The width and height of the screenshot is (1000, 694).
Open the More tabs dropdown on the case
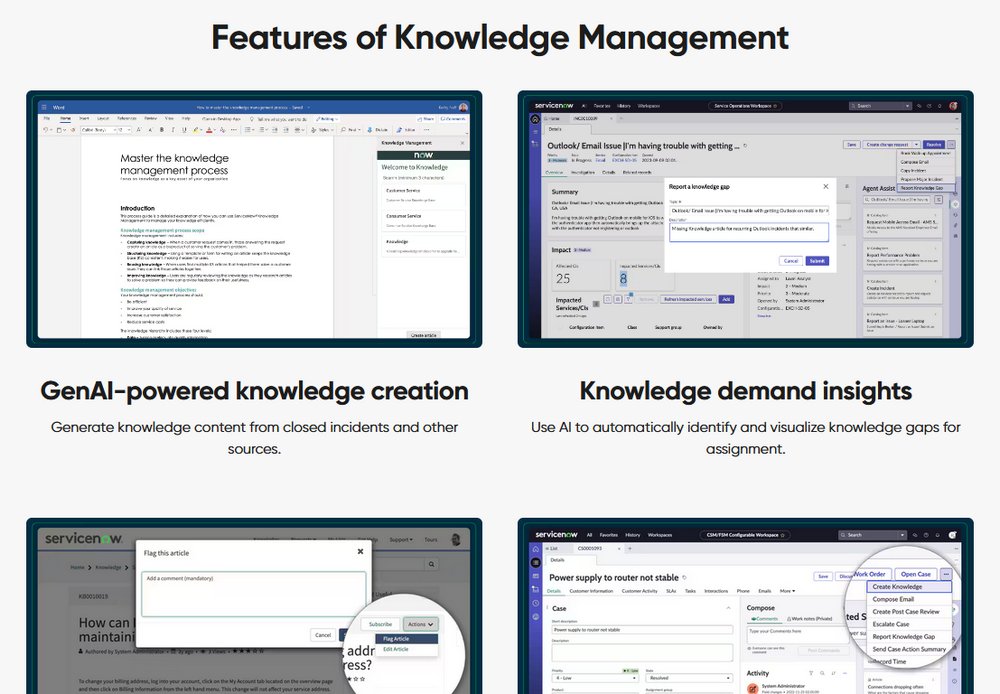[788, 591]
